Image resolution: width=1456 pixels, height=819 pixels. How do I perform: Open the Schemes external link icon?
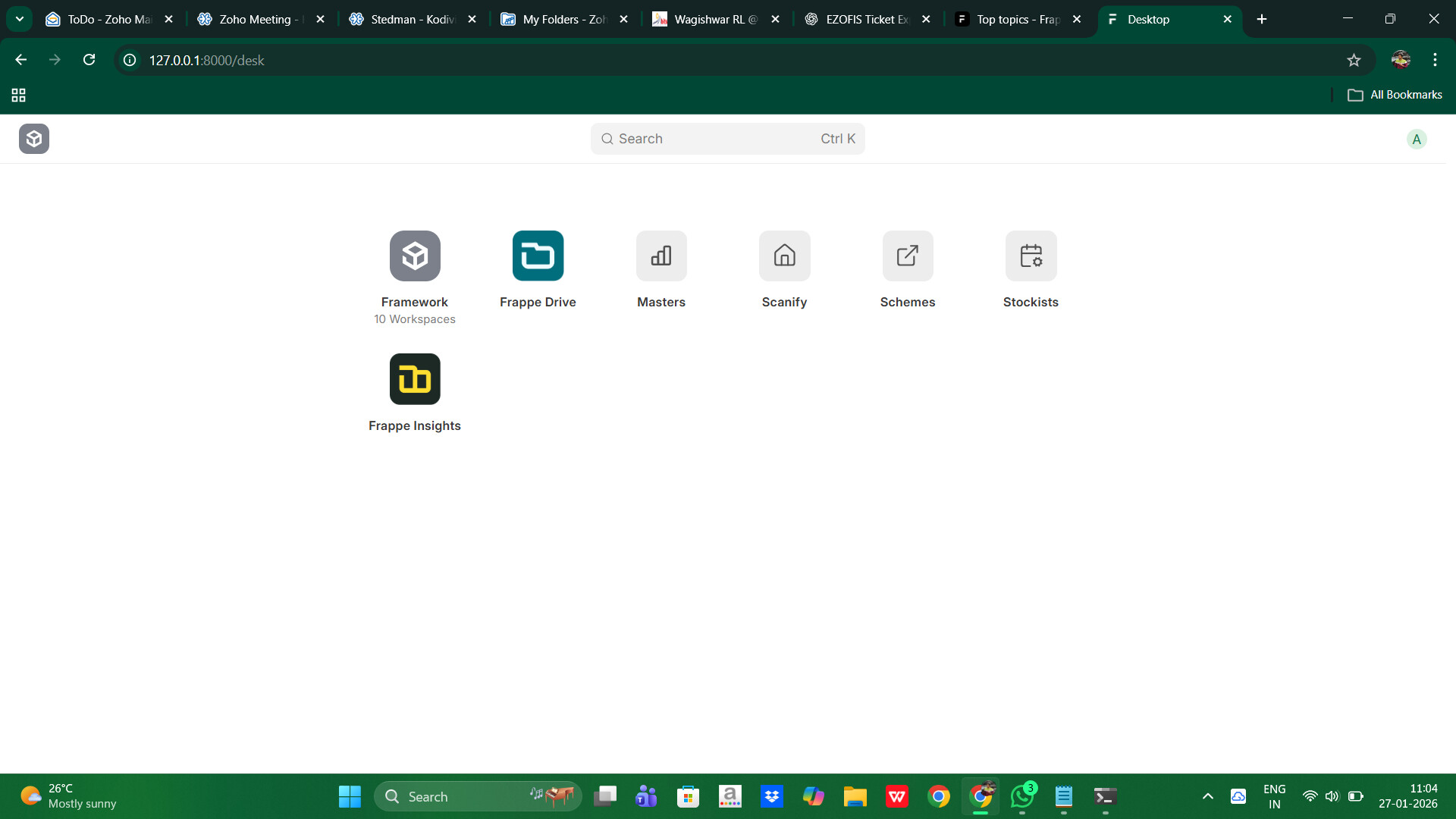(908, 256)
